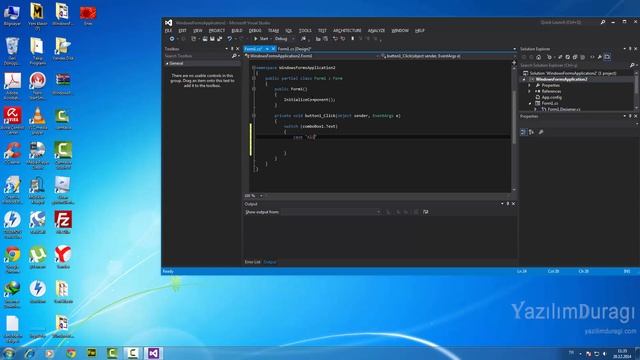This screenshot has width=640, height=360.
Task: Open the WINDOW menu
Action: (x=400, y=31)
